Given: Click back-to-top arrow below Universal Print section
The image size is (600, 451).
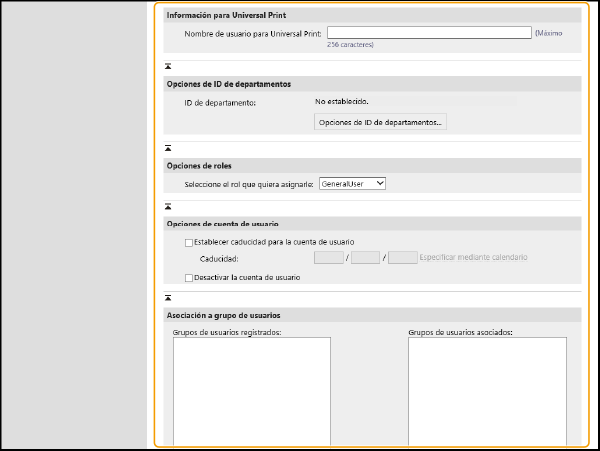Looking at the screenshot, I should (x=169, y=66).
